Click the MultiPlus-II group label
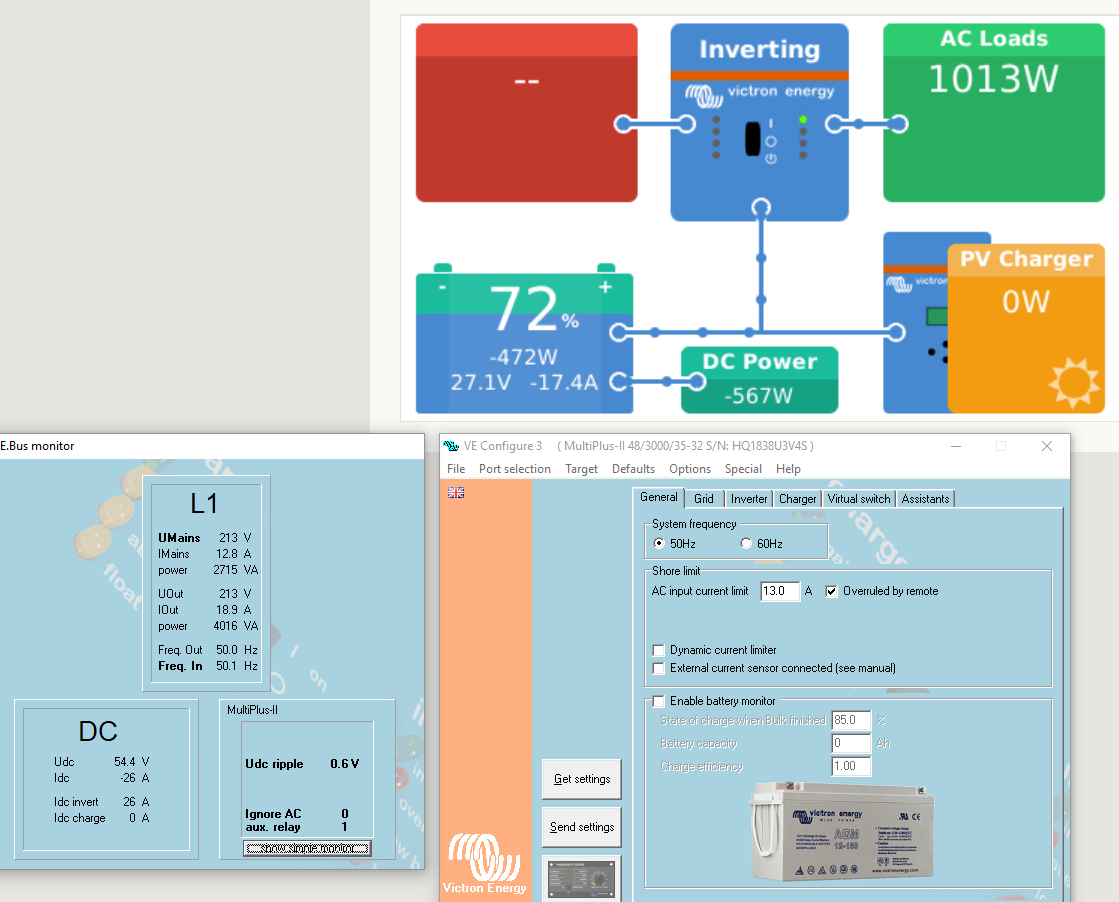The width and height of the screenshot is (1119, 902). (x=252, y=709)
